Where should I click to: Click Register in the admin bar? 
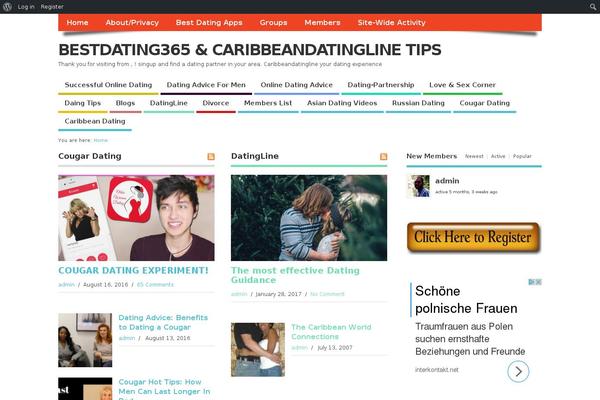52,7
